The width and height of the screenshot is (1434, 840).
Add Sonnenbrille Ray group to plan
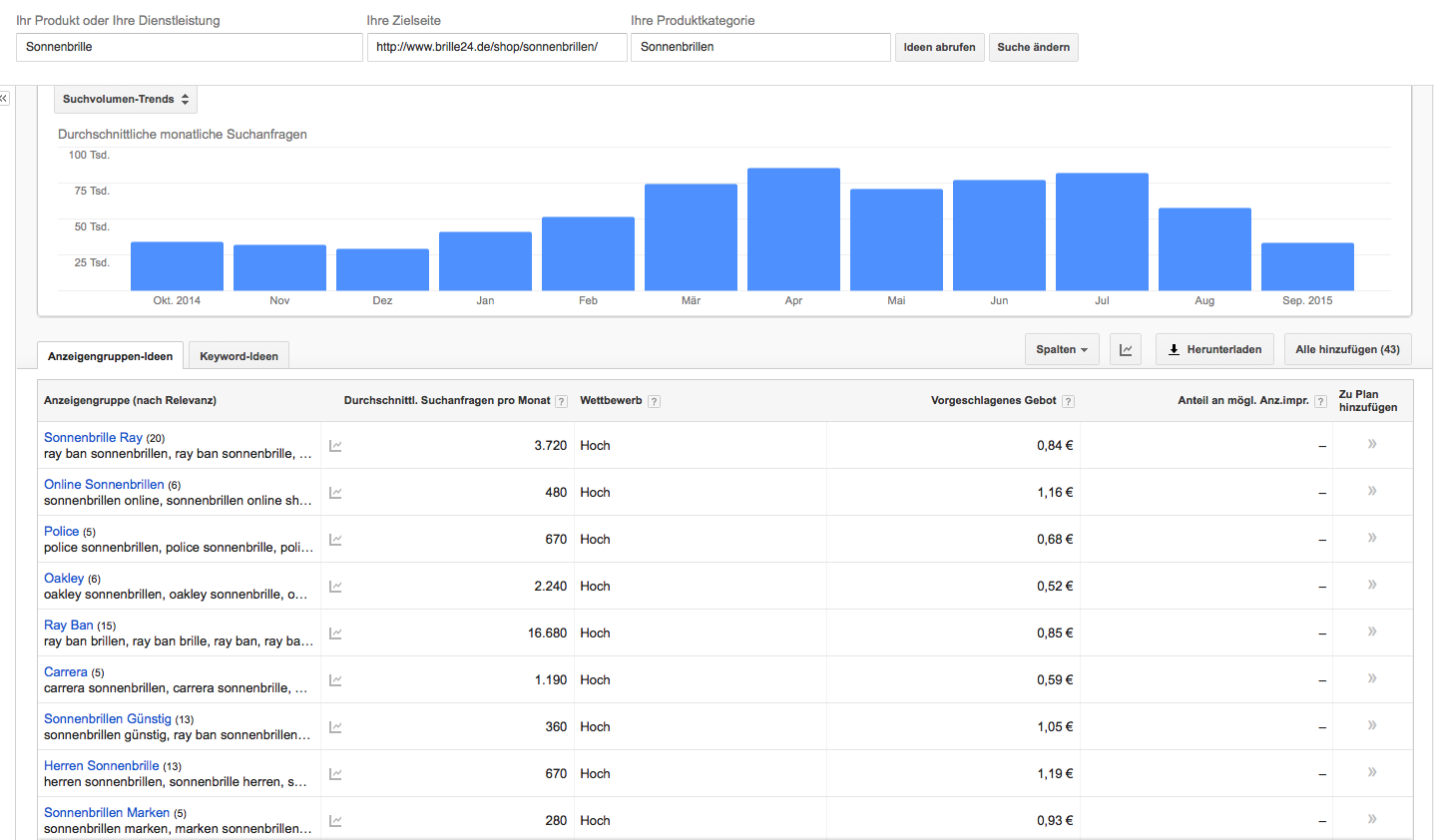point(1372,444)
